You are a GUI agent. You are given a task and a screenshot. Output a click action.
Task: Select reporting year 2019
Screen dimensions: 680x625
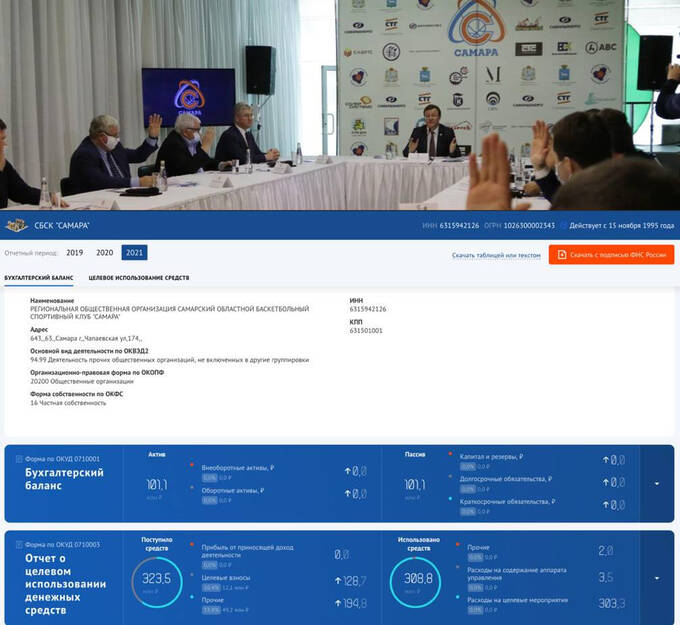[75, 253]
